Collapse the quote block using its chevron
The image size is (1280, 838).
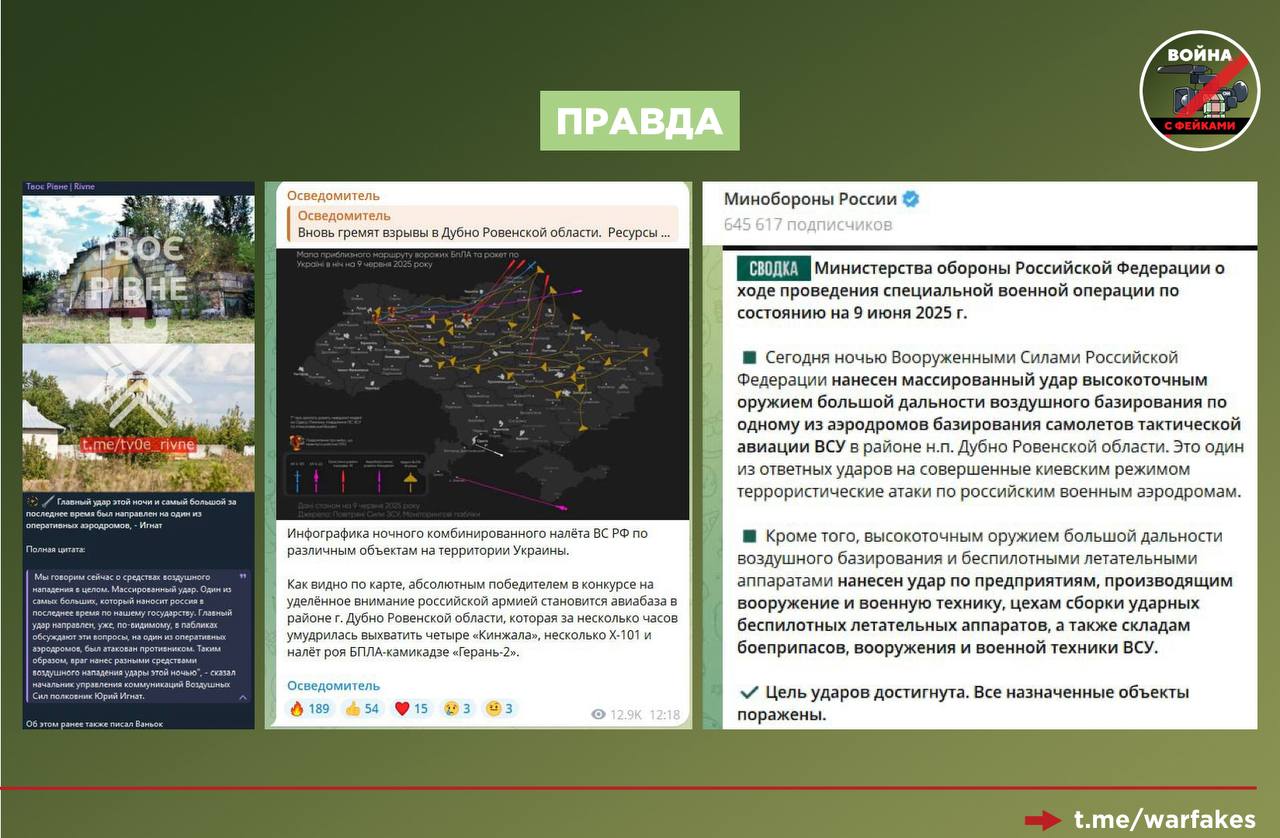[x=243, y=698]
